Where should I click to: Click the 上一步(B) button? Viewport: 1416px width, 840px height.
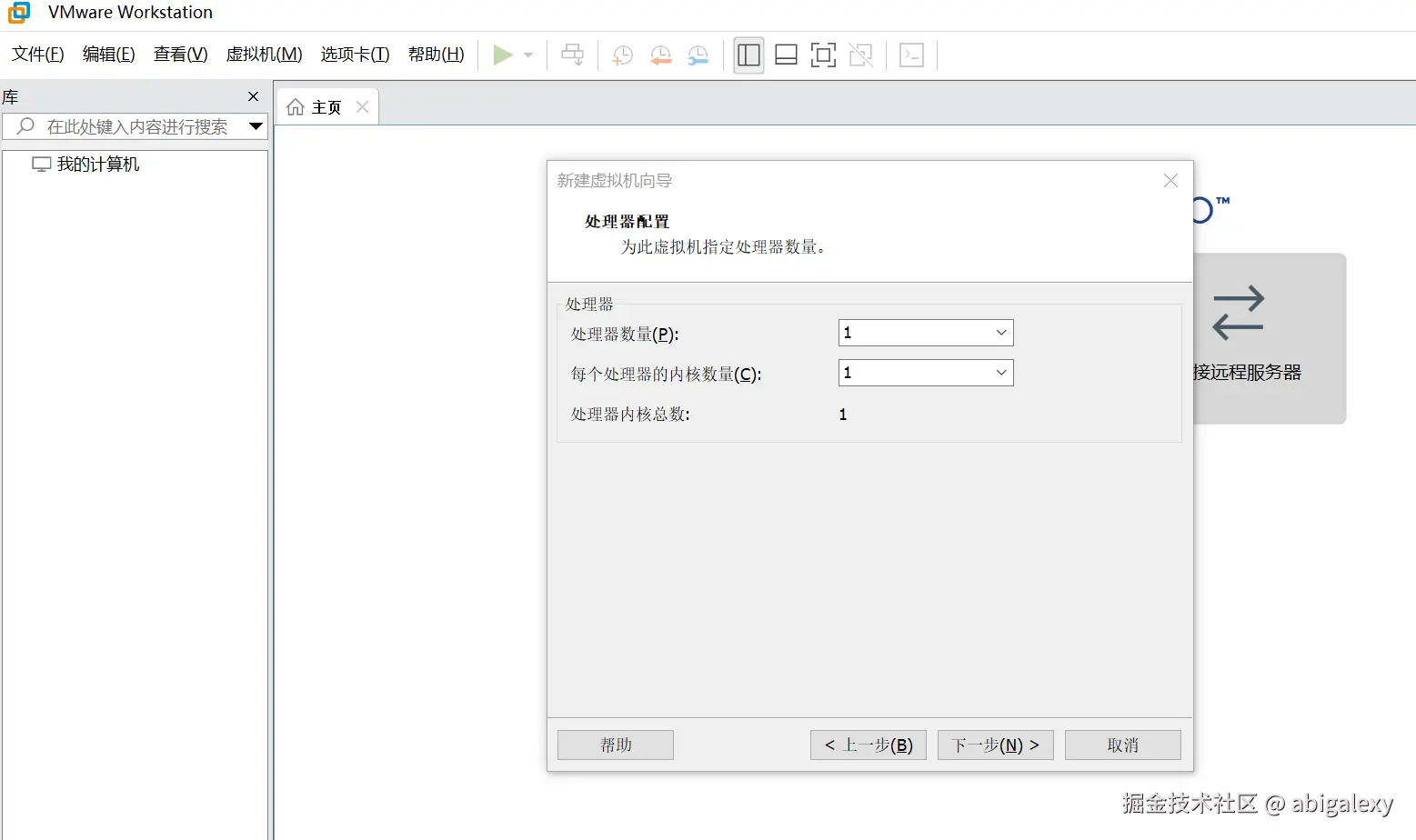point(868,745)
